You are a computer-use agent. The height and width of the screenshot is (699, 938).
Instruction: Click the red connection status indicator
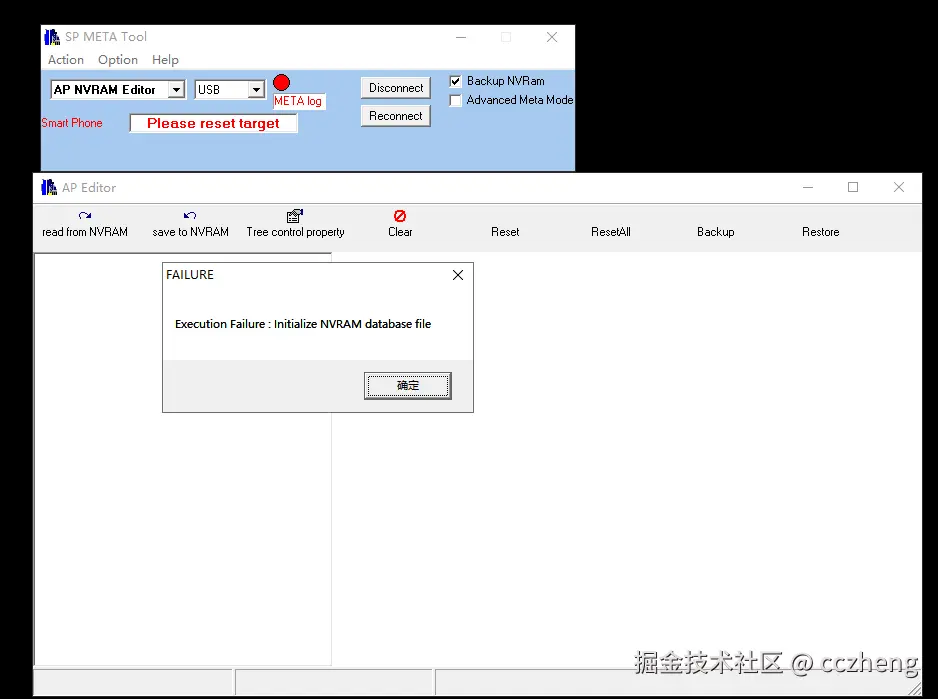[x=281, y=82]
